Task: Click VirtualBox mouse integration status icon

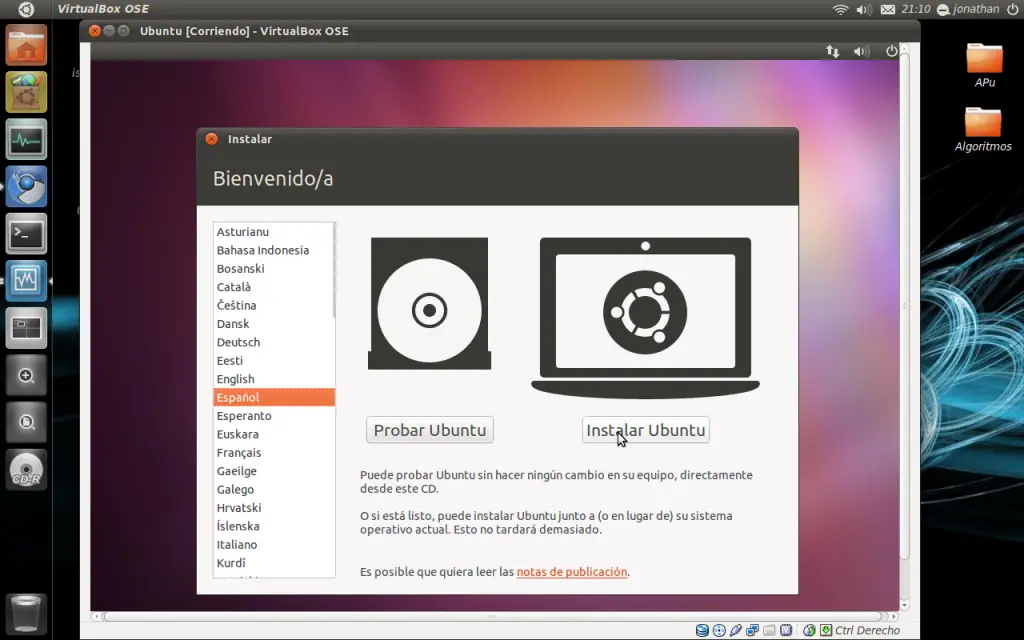Action: [x=809, y=630]
